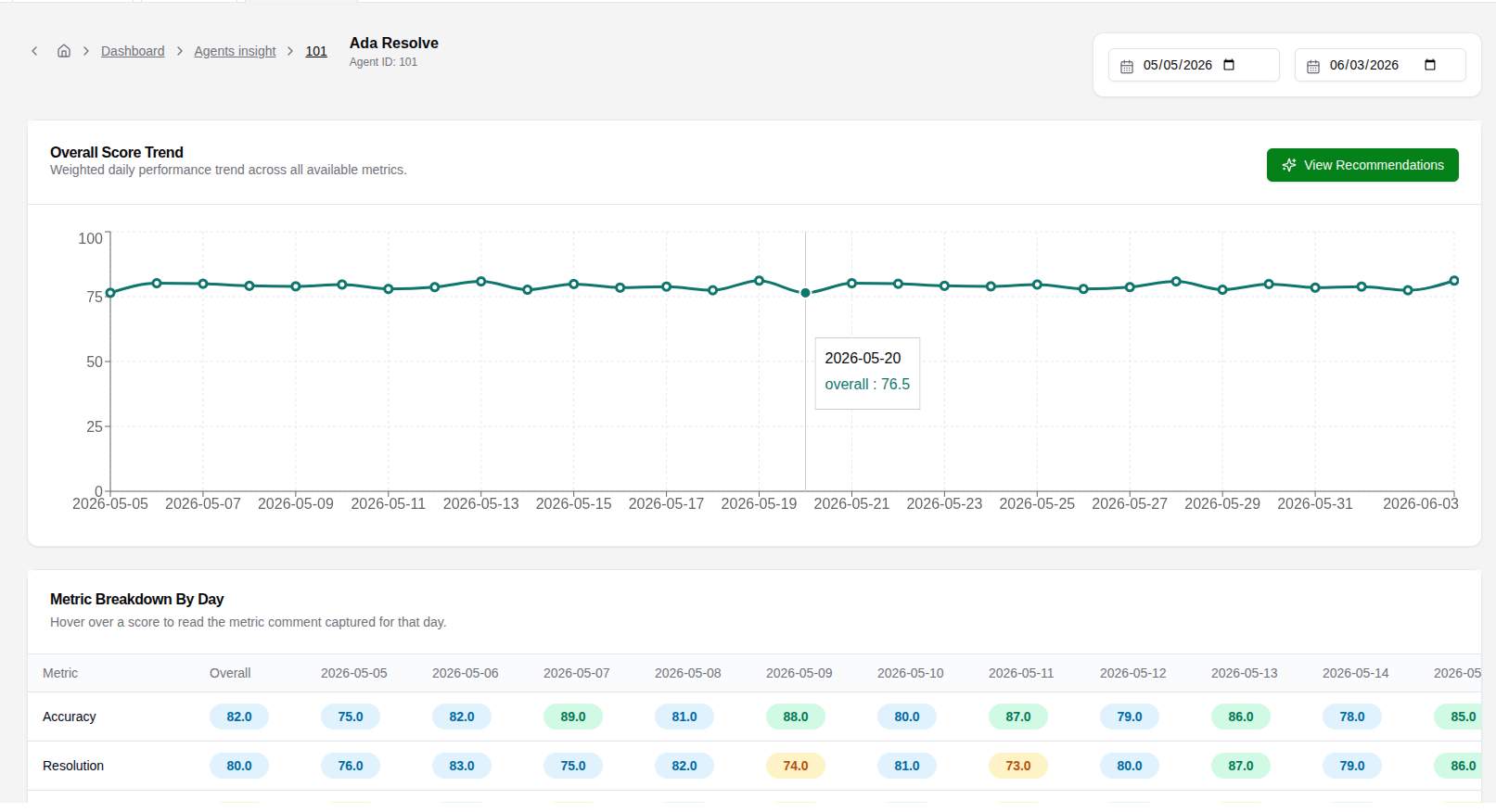Click the calendar icon left of 05/05/2026
The height and width of the screenshot is (812, 1496).
(x=1127, y=67)
